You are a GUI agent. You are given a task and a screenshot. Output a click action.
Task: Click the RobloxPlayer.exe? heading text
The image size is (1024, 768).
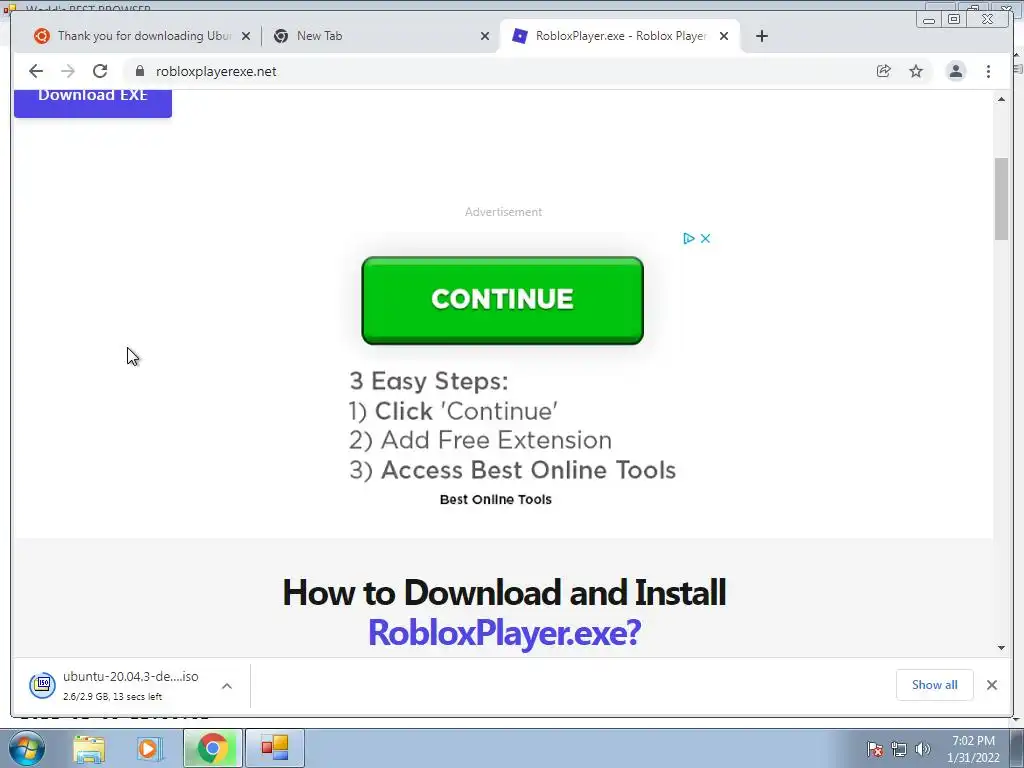pyautogui.click(x=504, y=632)
